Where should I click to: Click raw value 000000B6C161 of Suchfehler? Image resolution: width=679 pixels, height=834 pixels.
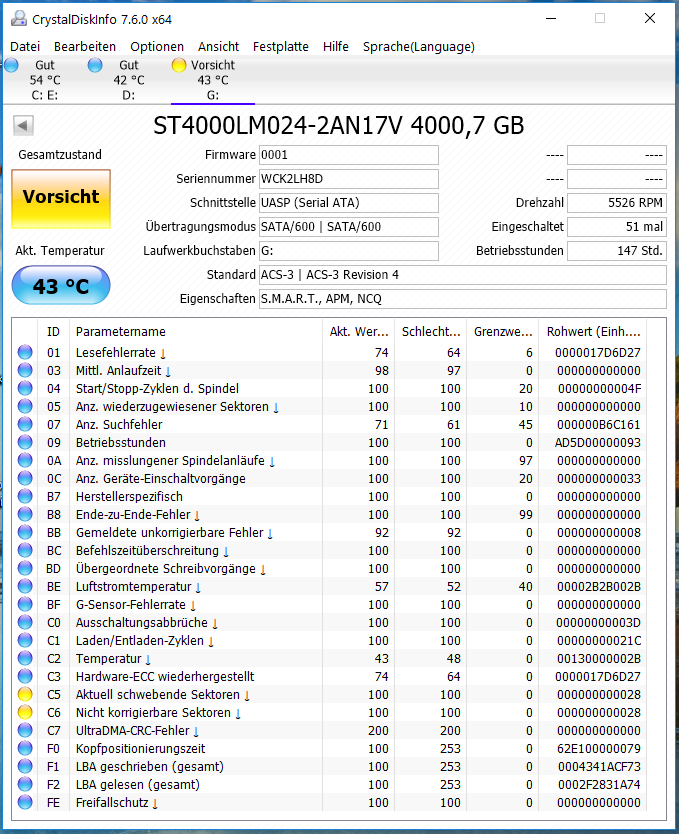(599, 424)
